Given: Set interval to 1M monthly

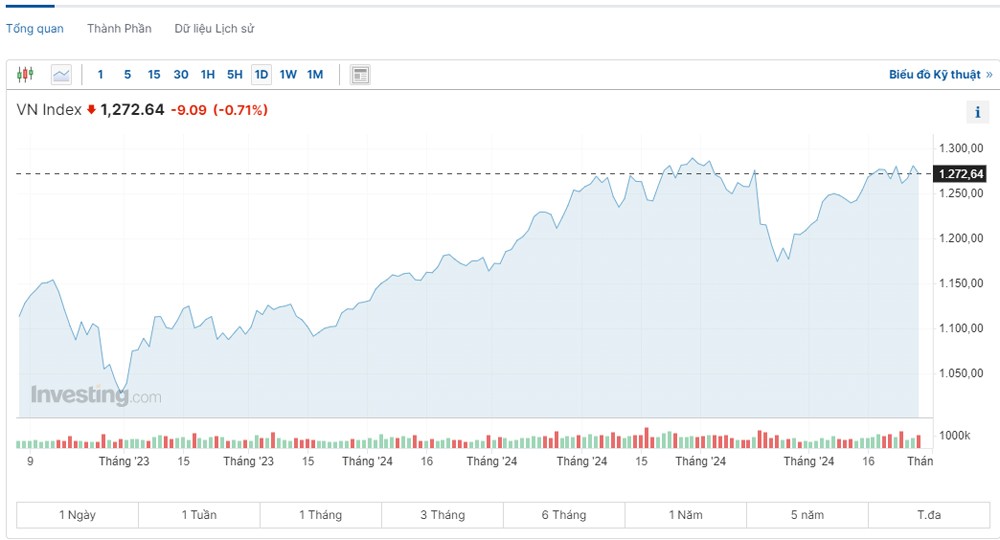Looking at the screenshot, I should [315, 74].
